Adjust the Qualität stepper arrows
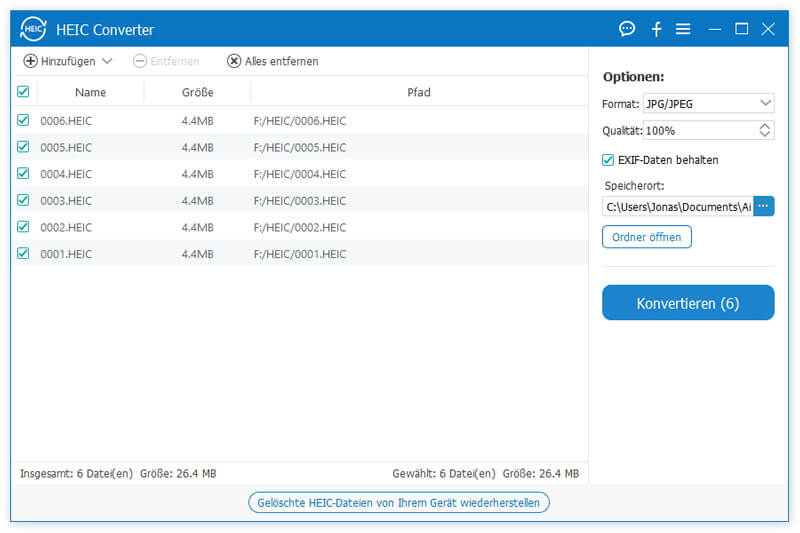Image resolution: width=800 pixels, height=533 pixels. coord(765,130)
